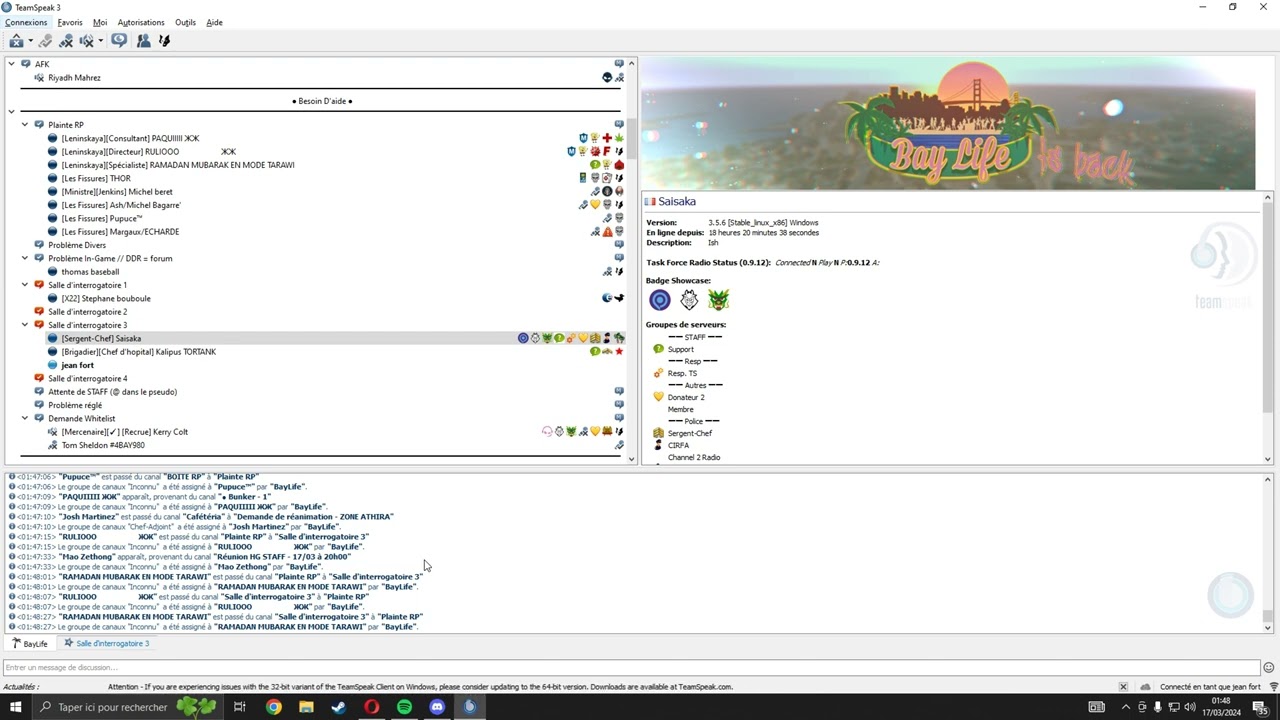
Task: Click headset badge icon on Kerry Colt row
Action: tap(547, 432)
